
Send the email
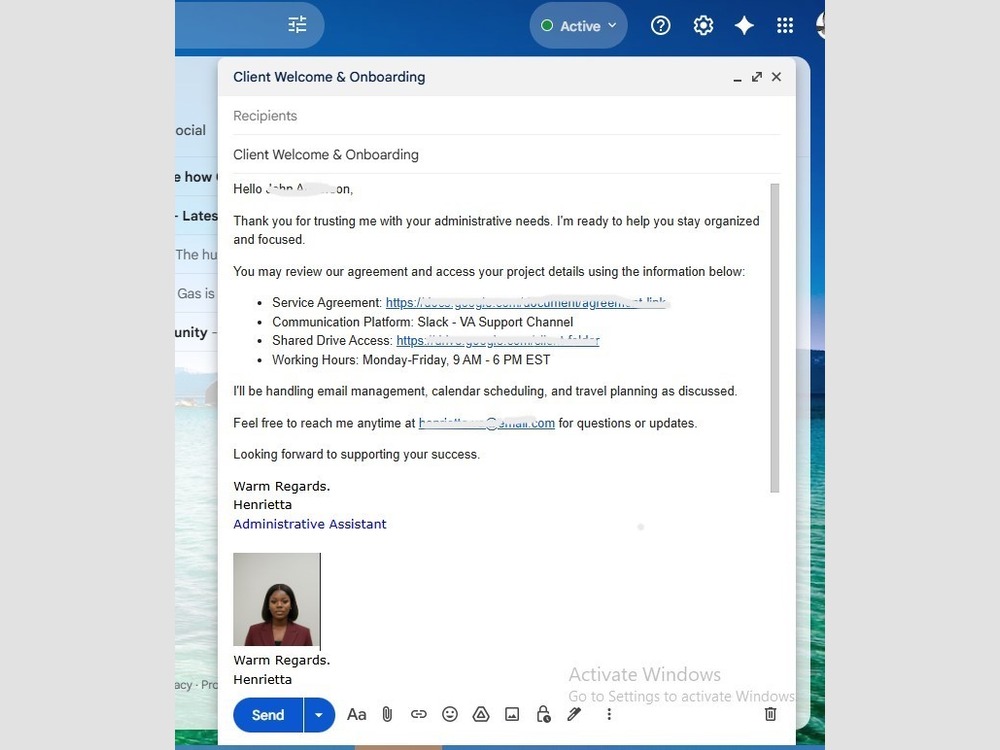click(268, 715)
